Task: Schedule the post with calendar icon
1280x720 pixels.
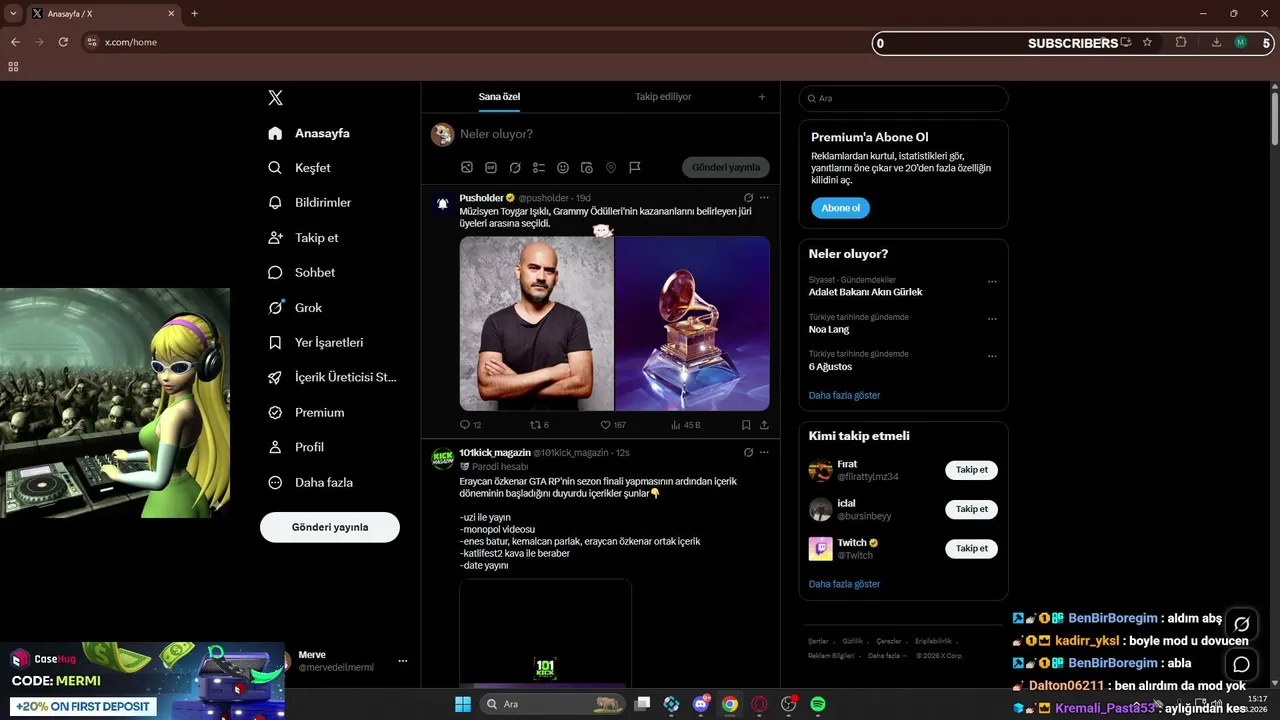Action: pyautogui.click(x=587, y=167)
